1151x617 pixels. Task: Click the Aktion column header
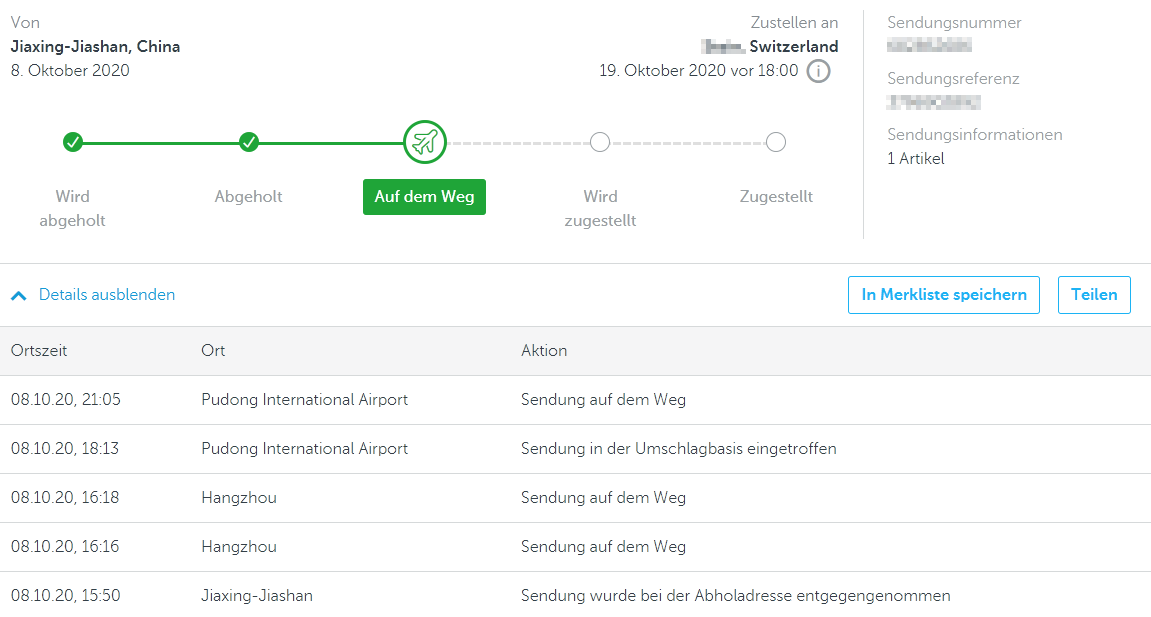[544, 351]
